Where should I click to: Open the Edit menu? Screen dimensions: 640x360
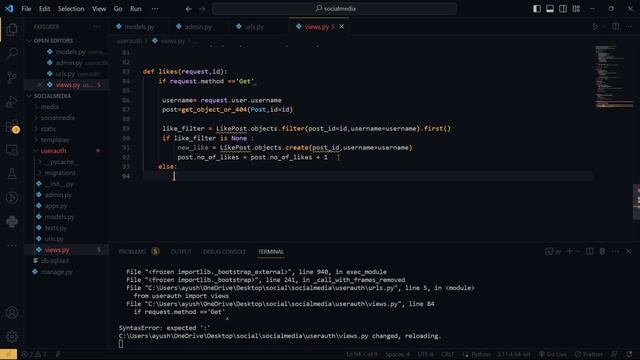(x=44, y=9)
